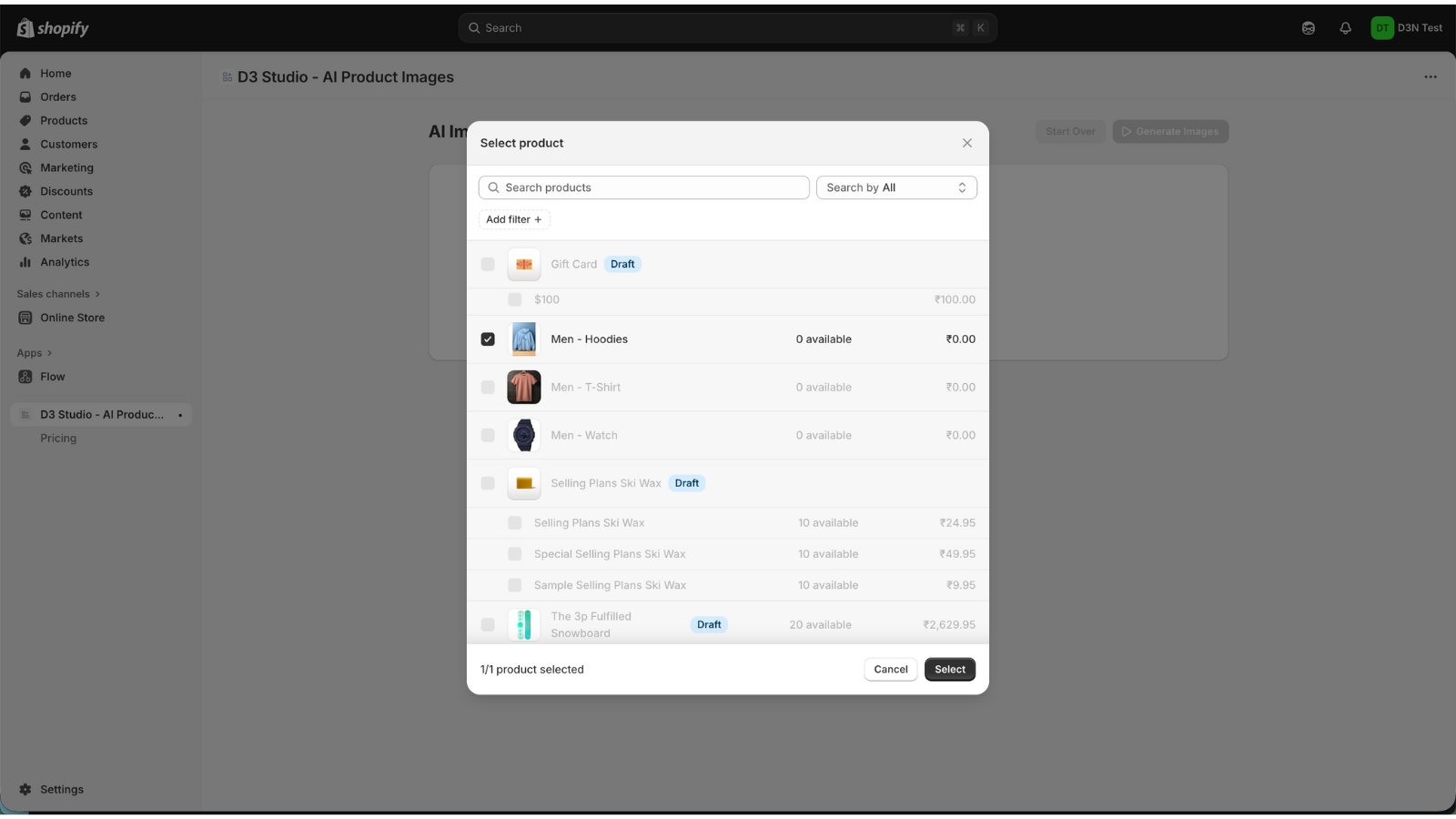Click the '1/1 product selected' text

(532, 670)
